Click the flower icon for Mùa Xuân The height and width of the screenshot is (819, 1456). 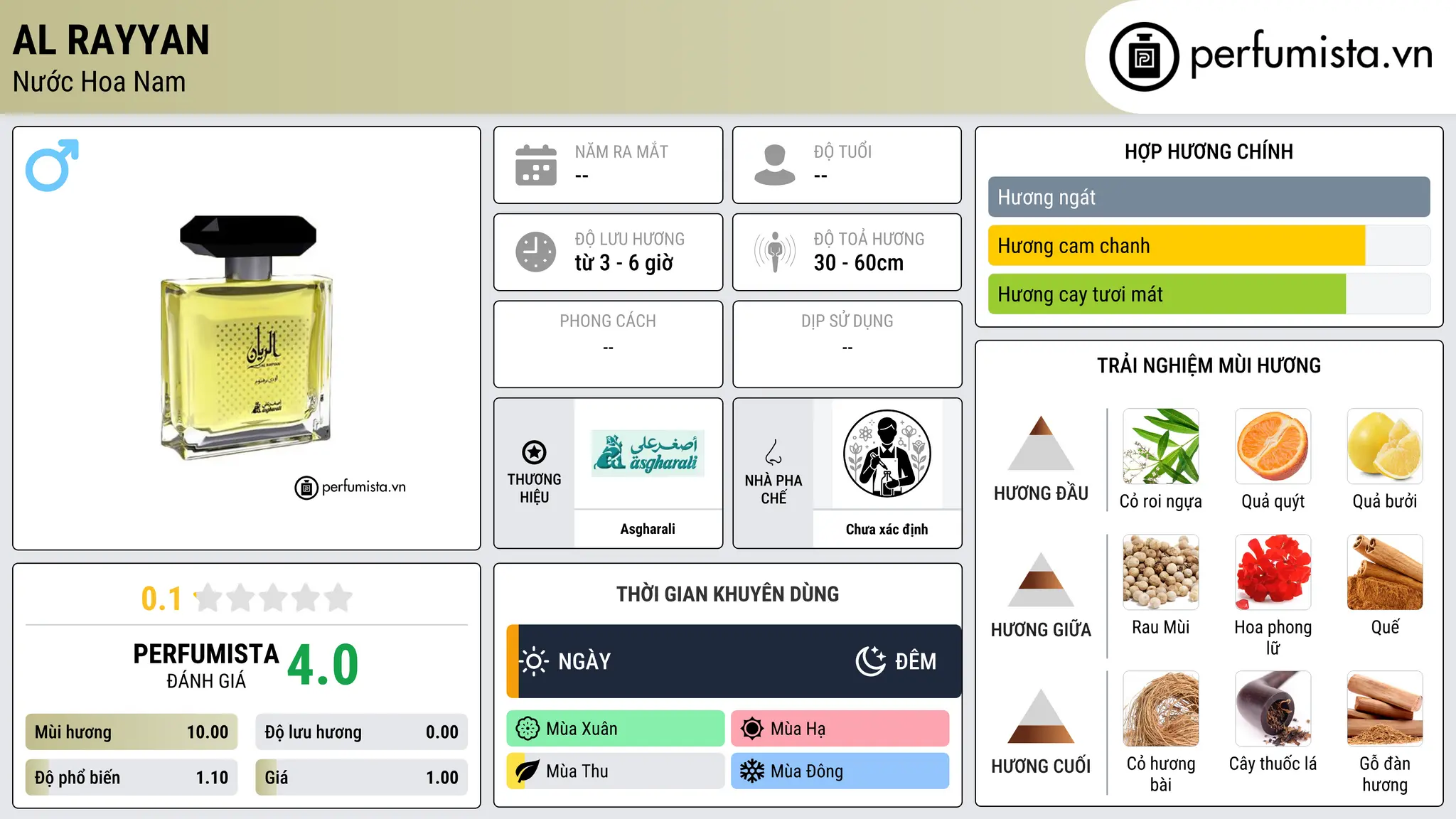pyautogui.click(x=528, y=729)
